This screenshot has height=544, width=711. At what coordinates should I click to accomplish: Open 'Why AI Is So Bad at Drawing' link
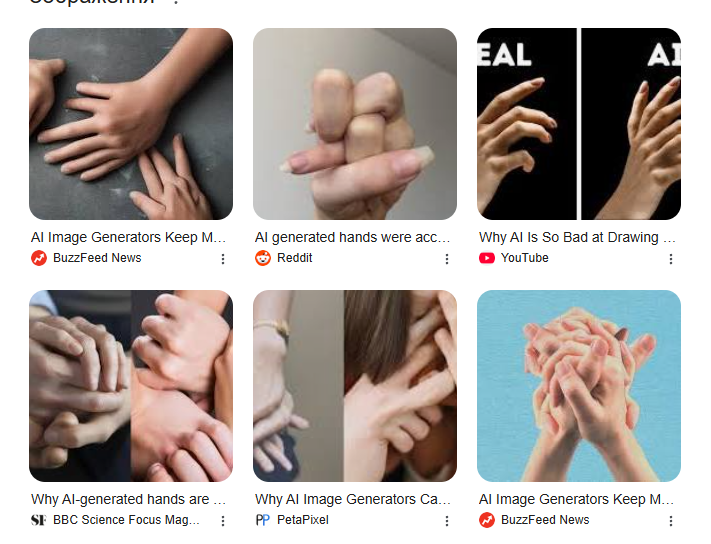[x=577, y=237]
